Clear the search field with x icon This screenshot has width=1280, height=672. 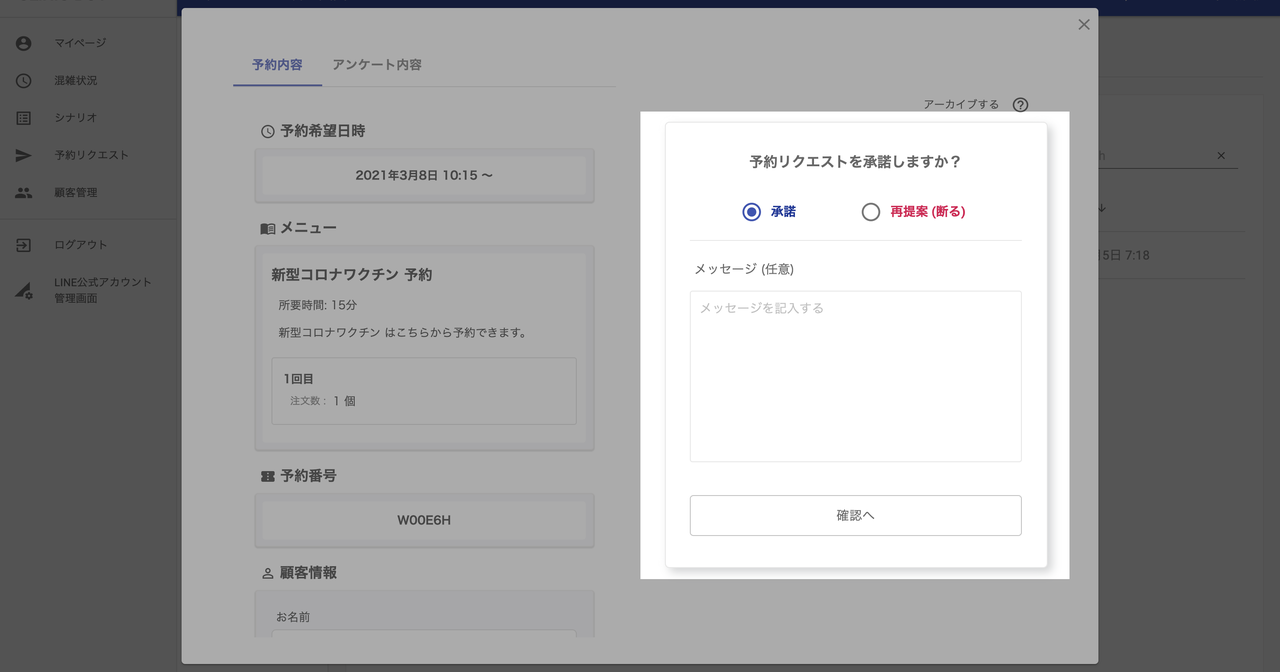[1221, 156]
